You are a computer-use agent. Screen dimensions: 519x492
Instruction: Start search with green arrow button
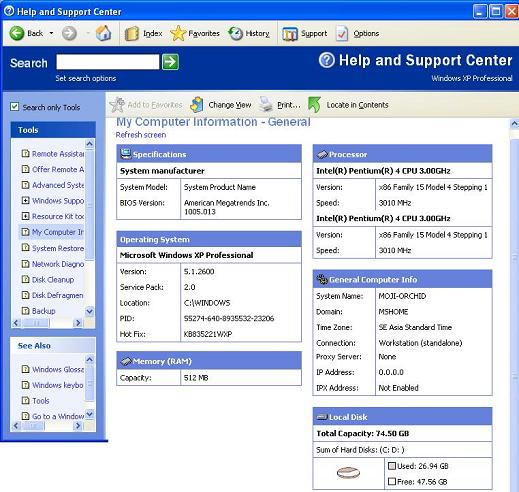(x=170, y=62)
